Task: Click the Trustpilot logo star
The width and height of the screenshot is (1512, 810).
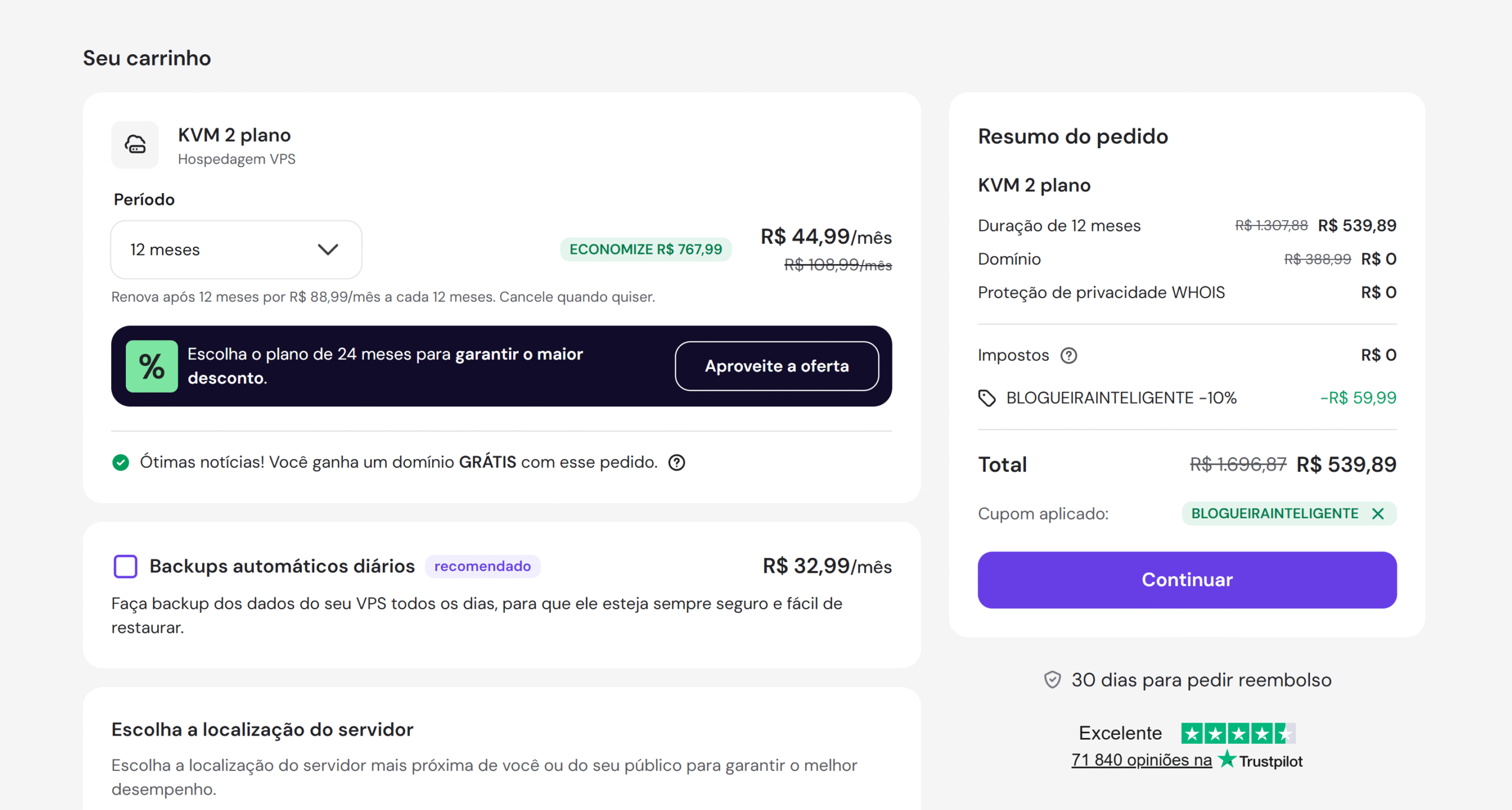Action: pyautogui.click(x=1227, y=759)
